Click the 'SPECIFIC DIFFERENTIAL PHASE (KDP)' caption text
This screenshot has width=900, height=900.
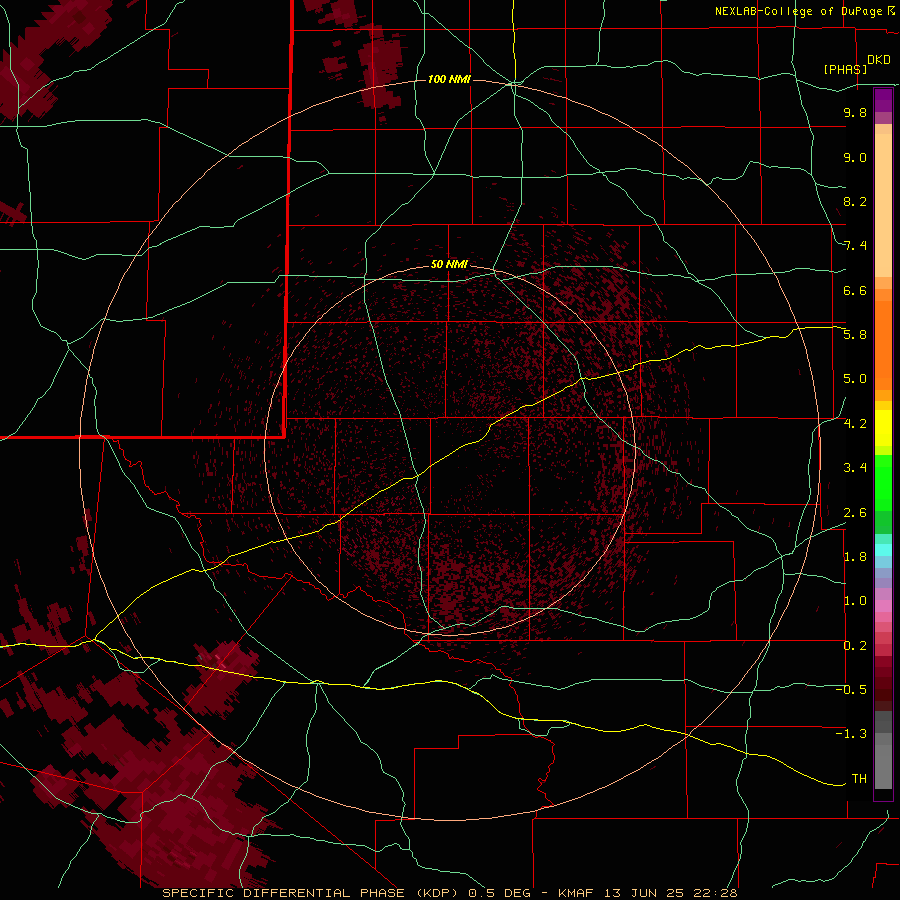(312, 893)
